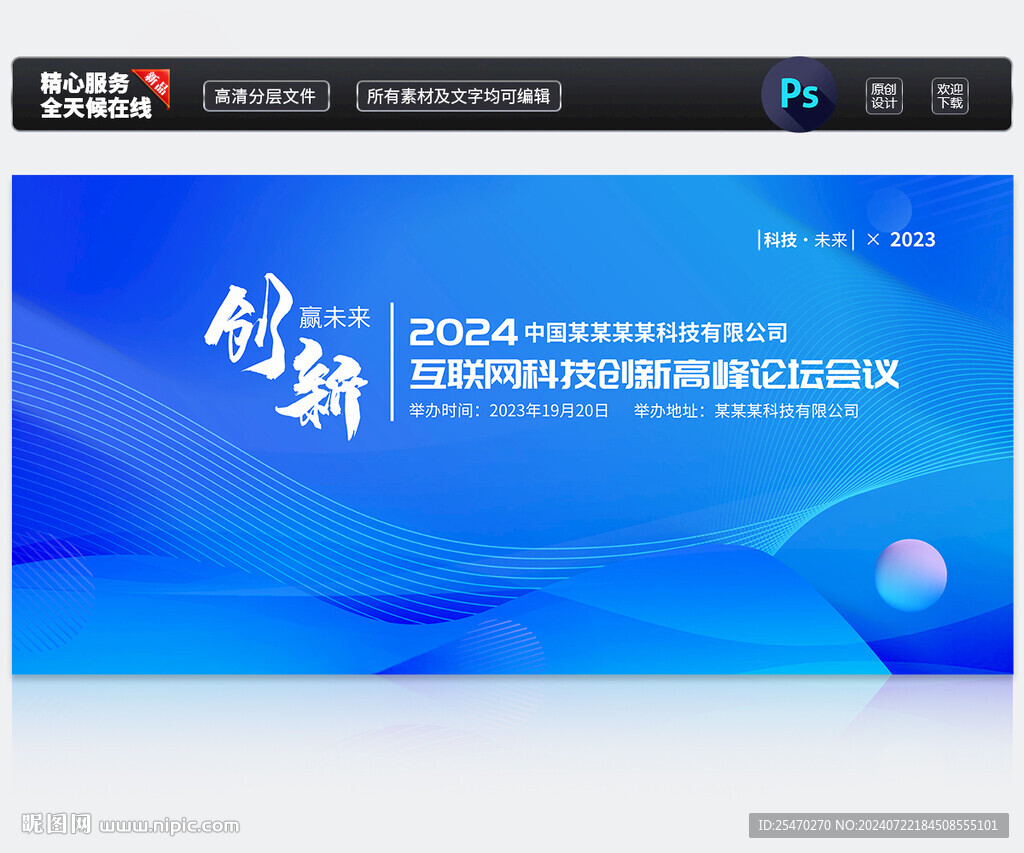Click the large 2024 number in the heading
This screenshot has width=1024, height=853.
pos(462,332)
